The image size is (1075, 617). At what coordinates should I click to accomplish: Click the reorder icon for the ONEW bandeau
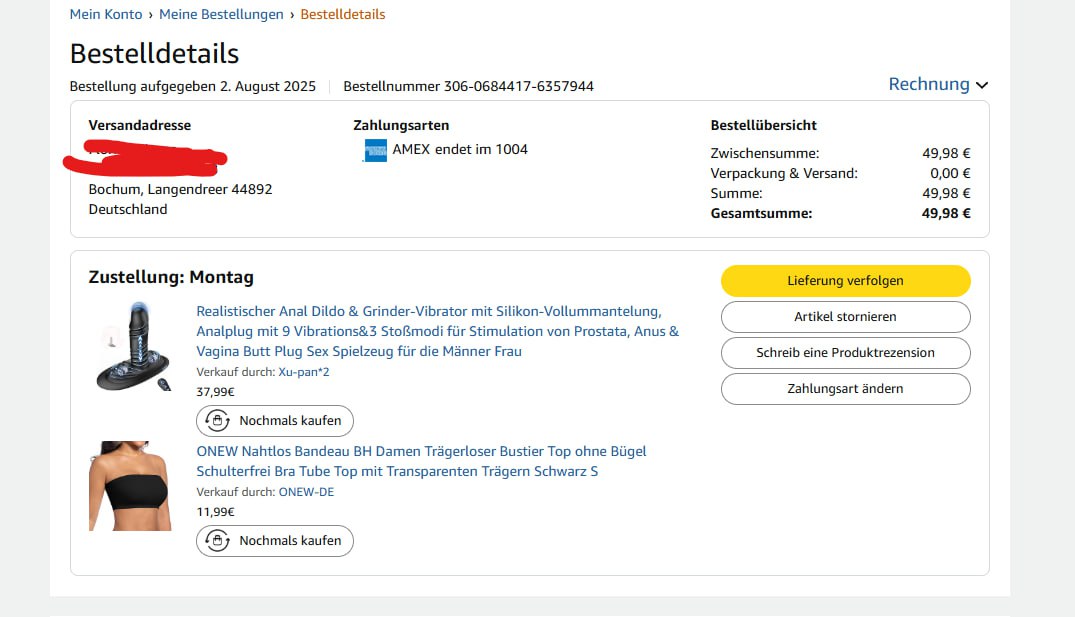pyautogui.click(x=217, y=540)
